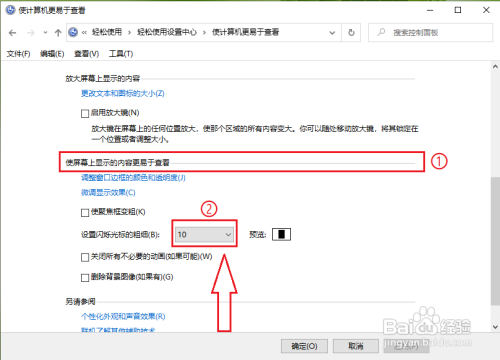Open the 工具(T) menu
Viewport: 500px width, 360px height.
(x=121, y=54)
